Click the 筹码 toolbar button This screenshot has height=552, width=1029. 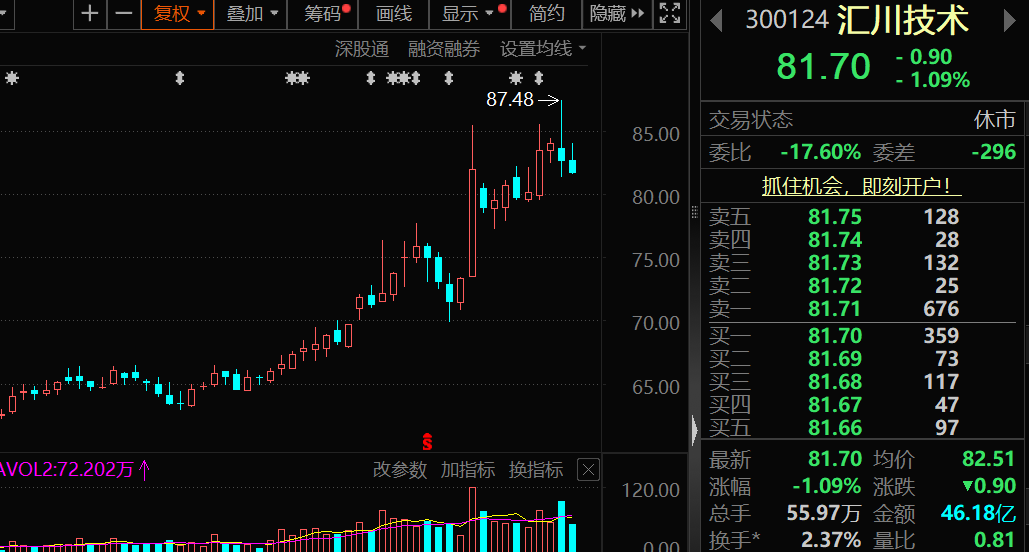pyautogui.click(x=323, y=14)
